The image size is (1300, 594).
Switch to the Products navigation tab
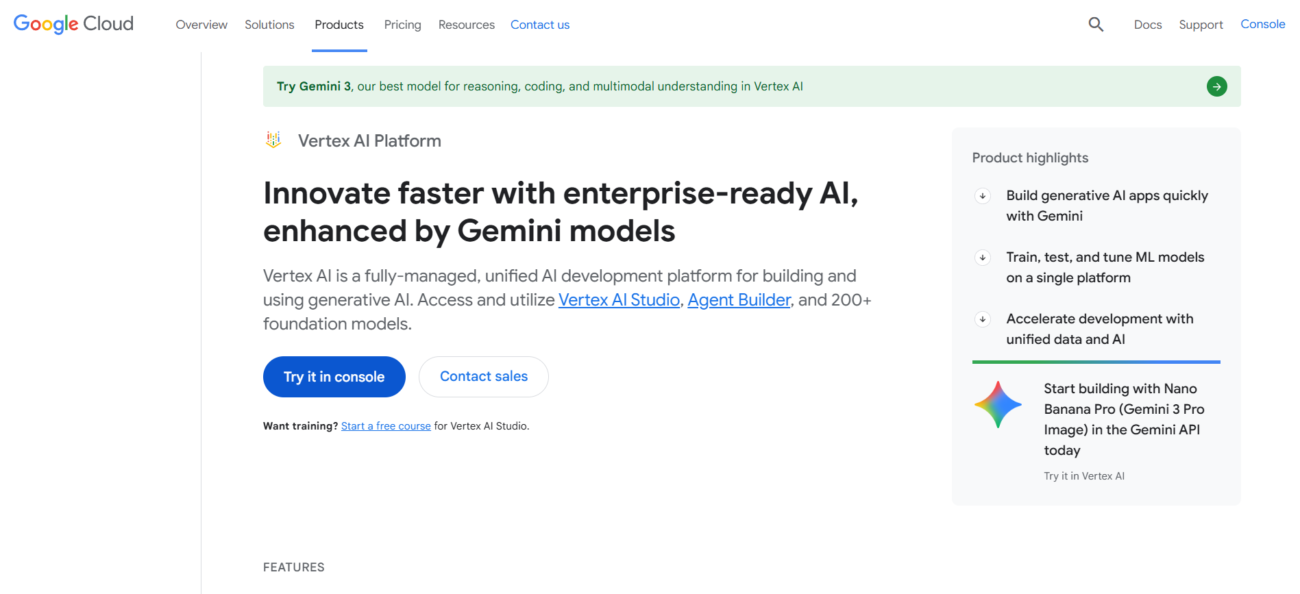(x=338, y=24)
